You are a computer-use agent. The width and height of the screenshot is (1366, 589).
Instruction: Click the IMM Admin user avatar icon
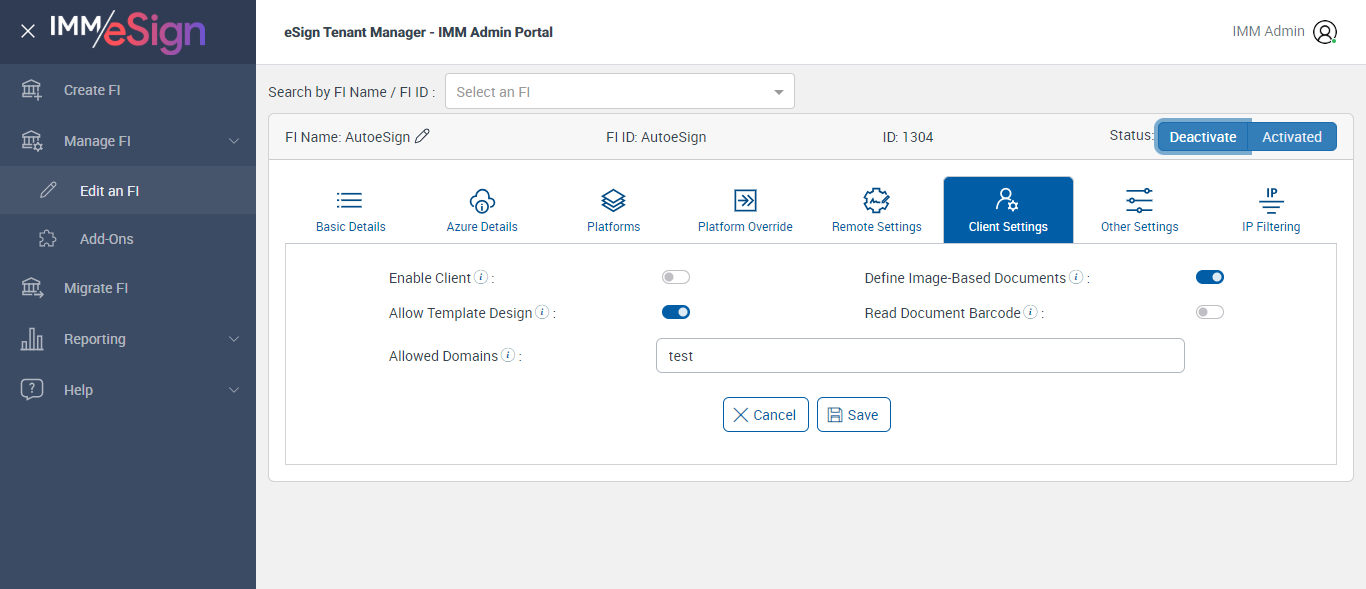pyautogui.click(x=1325, y=32)
